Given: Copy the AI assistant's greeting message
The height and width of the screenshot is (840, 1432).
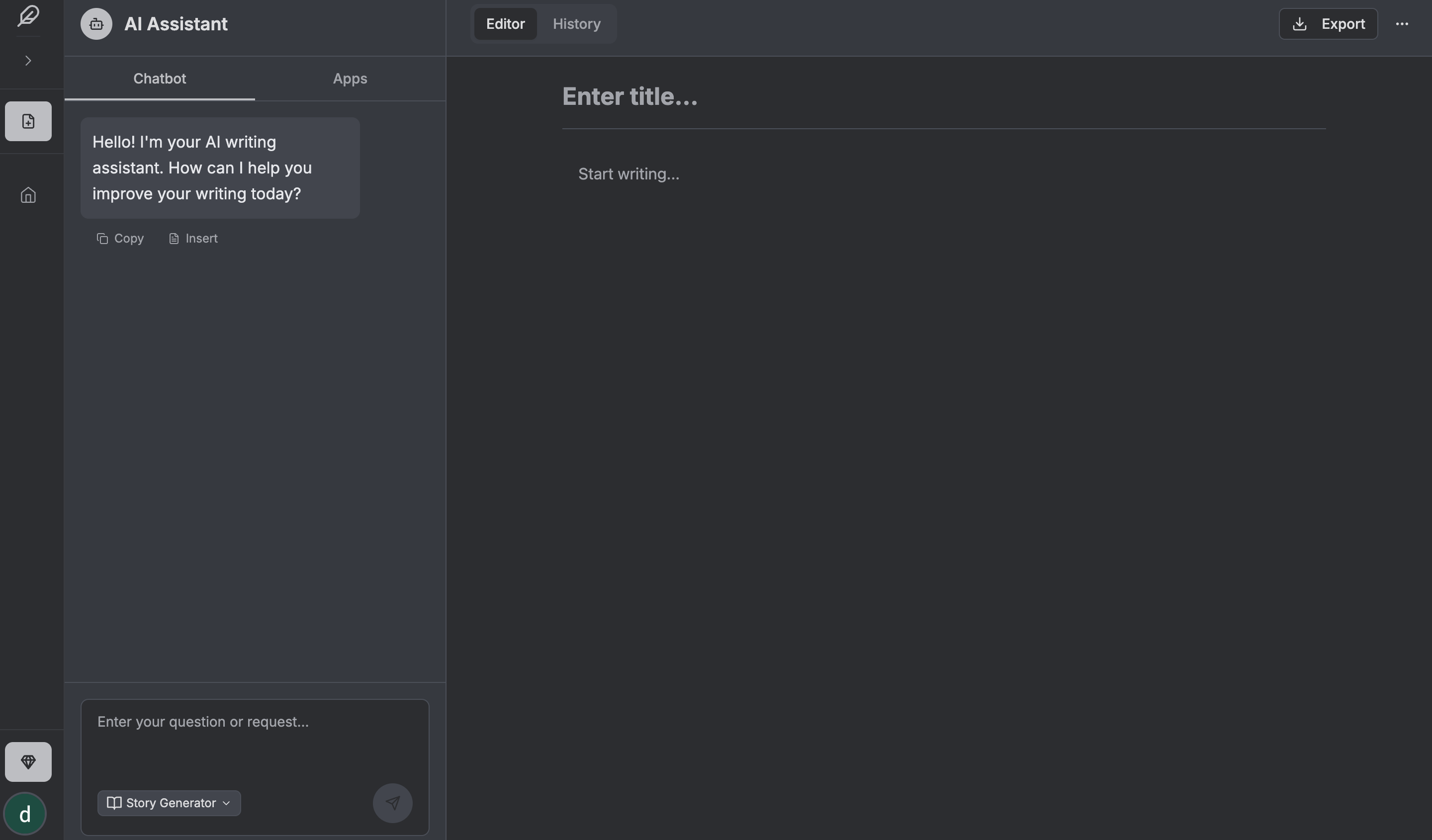Looking at the screenshot, I should tap(120, 238).
